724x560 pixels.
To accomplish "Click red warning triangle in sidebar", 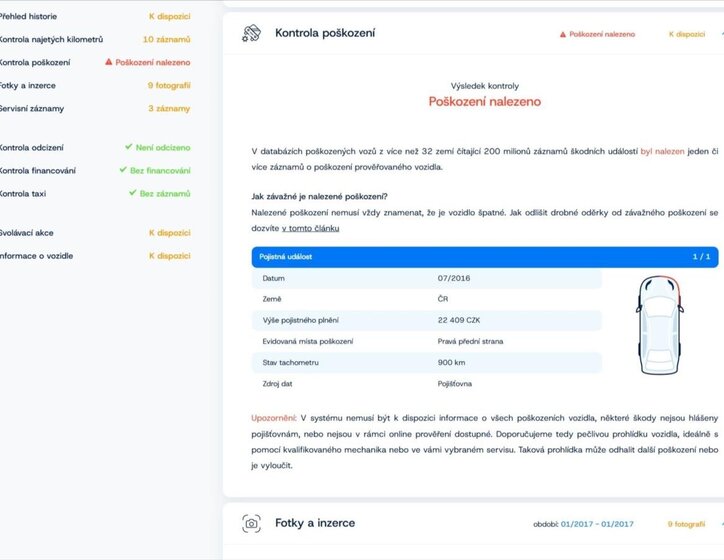I will tap(108, 62).
